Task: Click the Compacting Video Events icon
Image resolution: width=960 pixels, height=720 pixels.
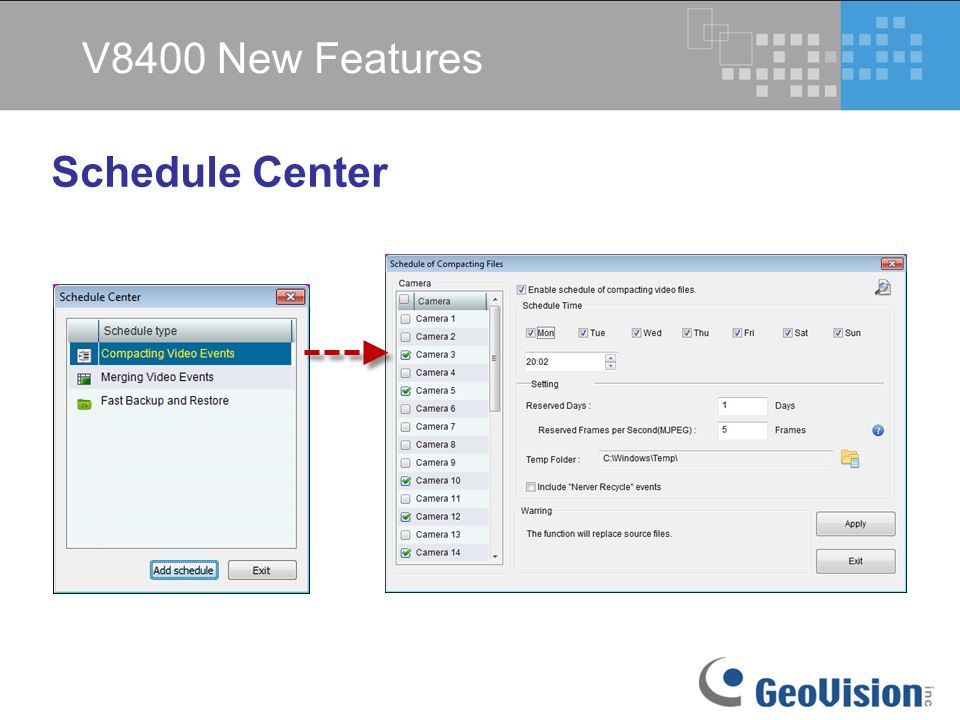Action: pos(84,355)
